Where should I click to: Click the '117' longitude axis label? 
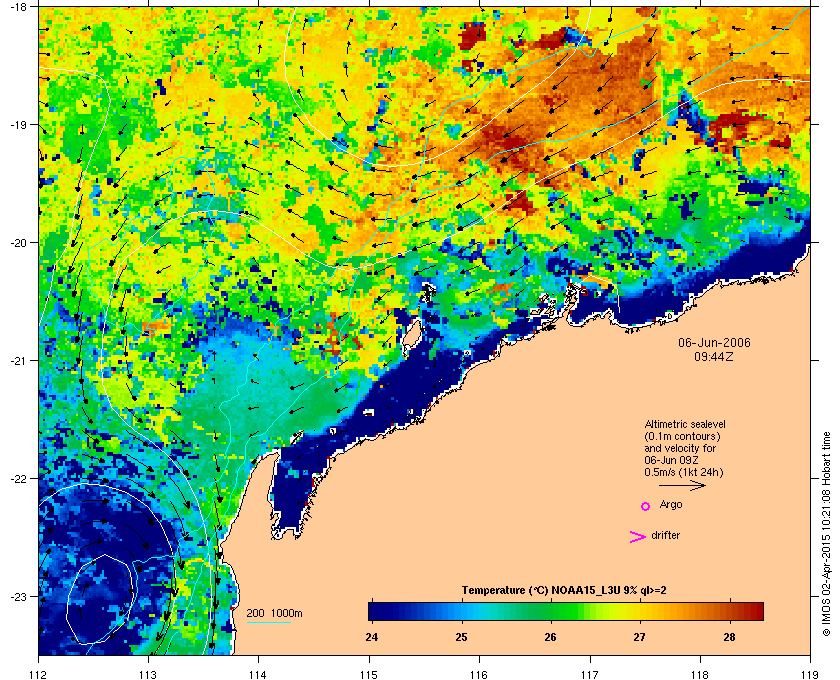pos(589,675)
